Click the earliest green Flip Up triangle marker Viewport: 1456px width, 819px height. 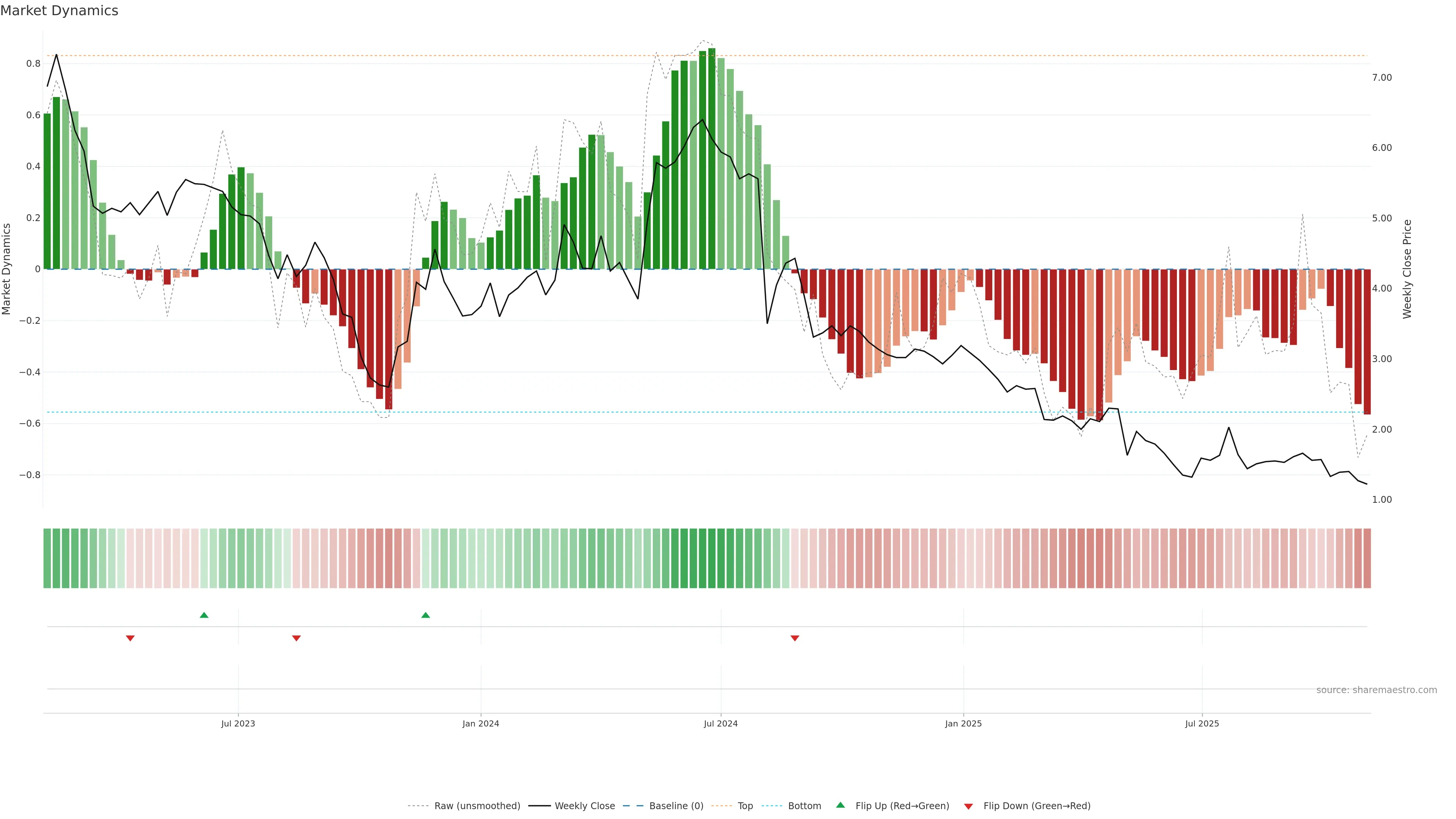[204, 615]
